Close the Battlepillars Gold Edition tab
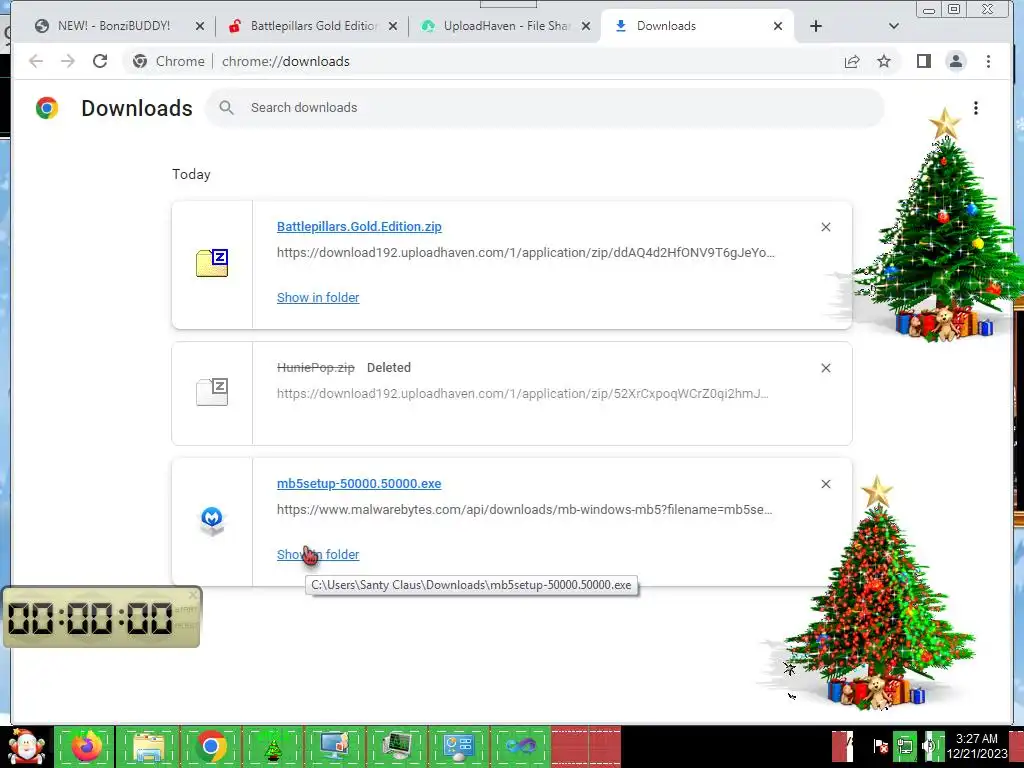 coord(392,26)
